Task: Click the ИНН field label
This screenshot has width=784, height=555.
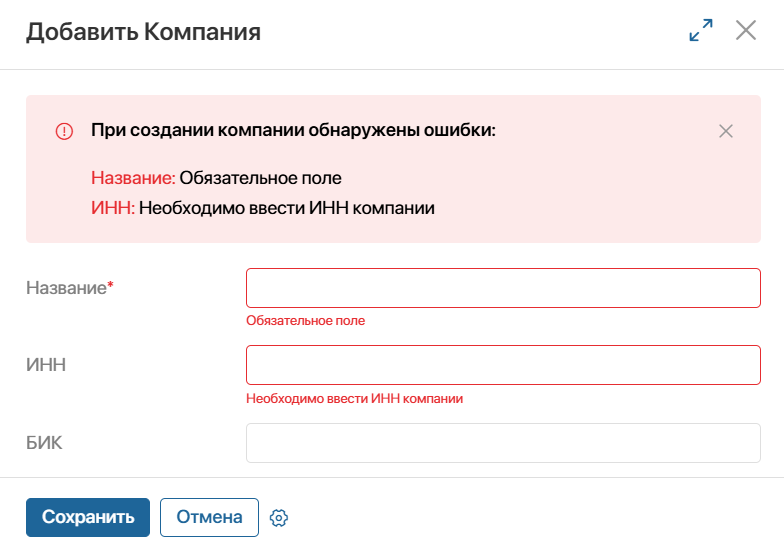Action: tap(46, 365)
